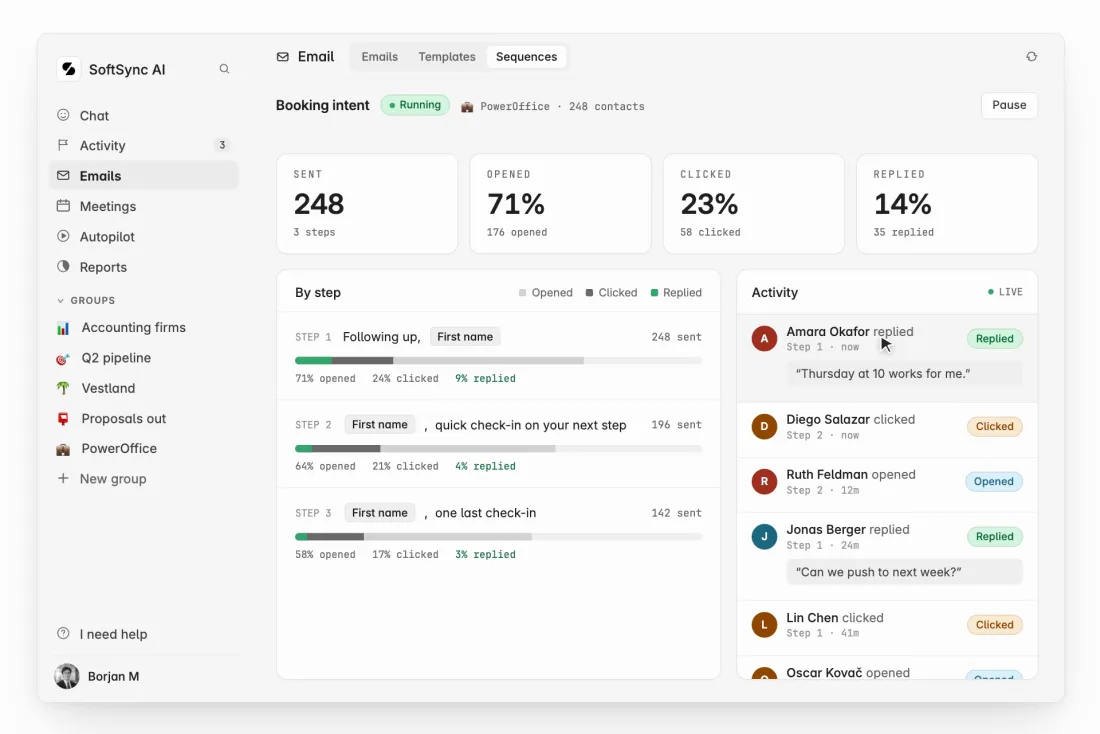
Task: Click the LIVE indicator in Activity panel
Action: pos(1005,292)
